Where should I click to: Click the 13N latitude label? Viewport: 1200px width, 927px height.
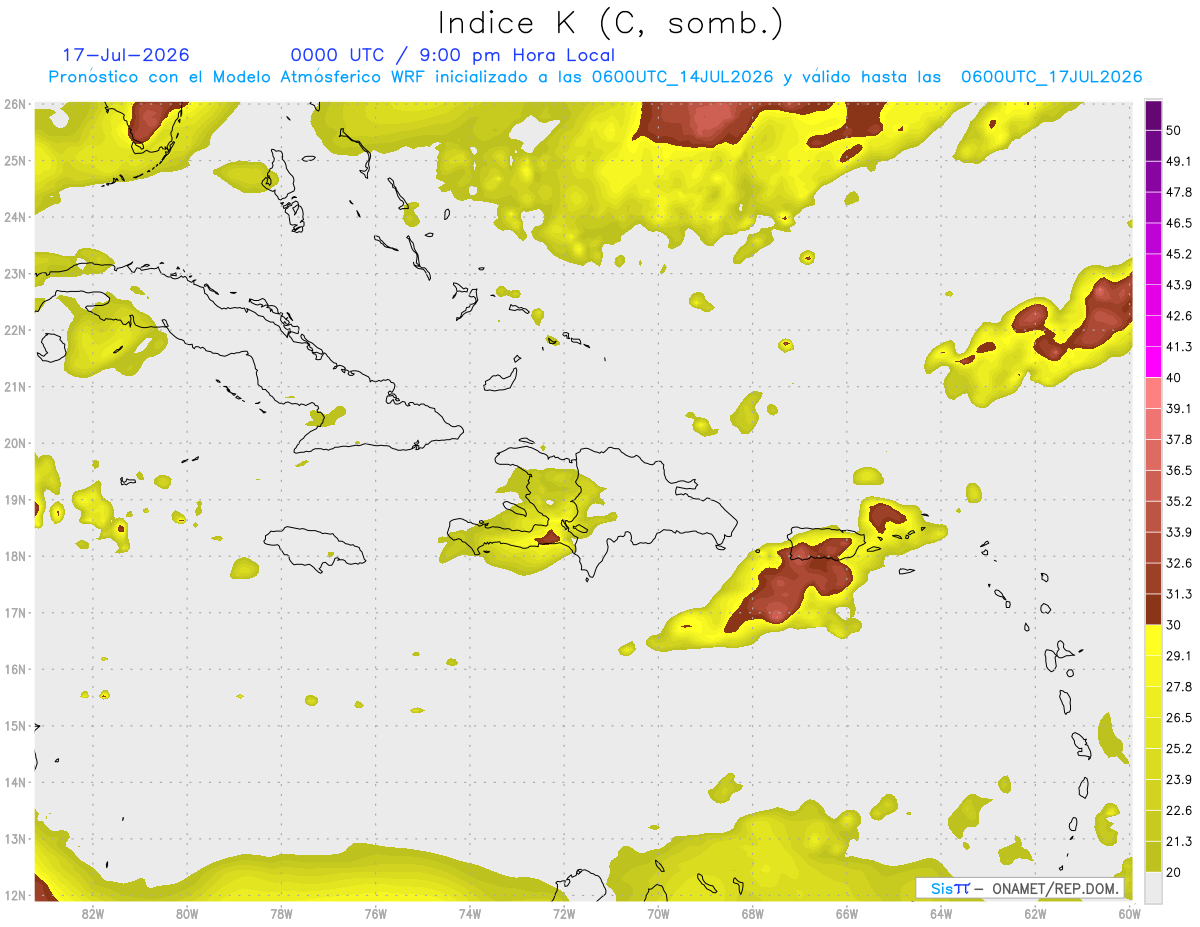(15, 839)
